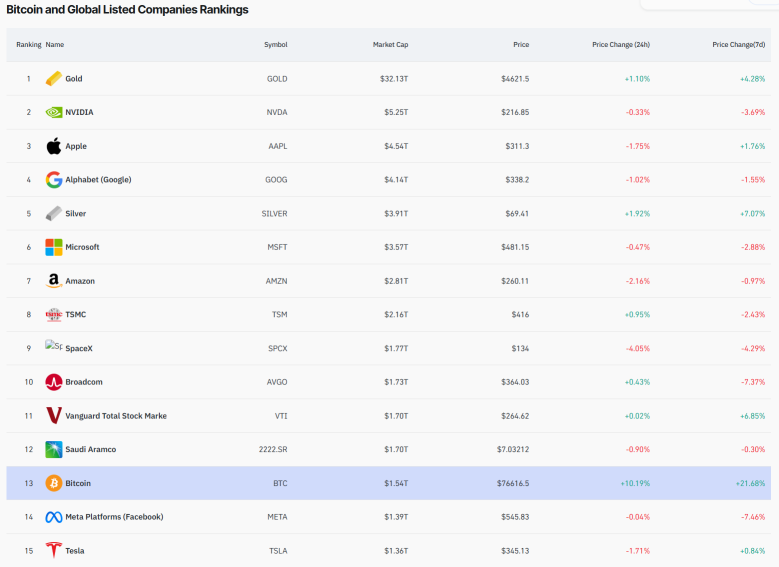Click the Apple logo icon

tap(54, 146)
